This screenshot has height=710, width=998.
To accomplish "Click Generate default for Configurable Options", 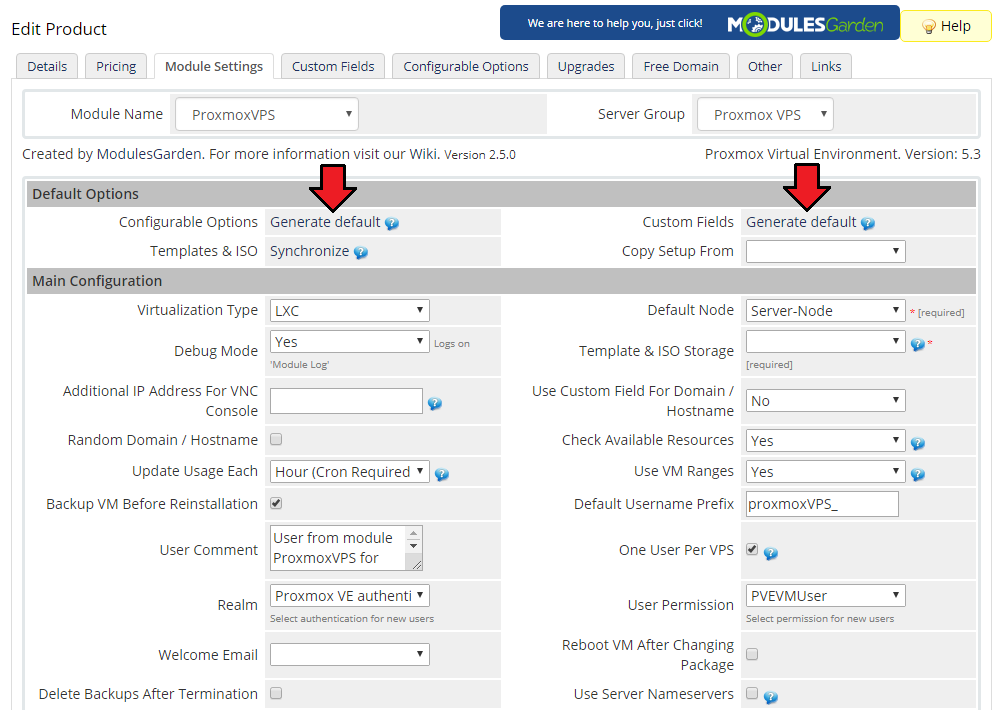I will (x=325, y=222).
